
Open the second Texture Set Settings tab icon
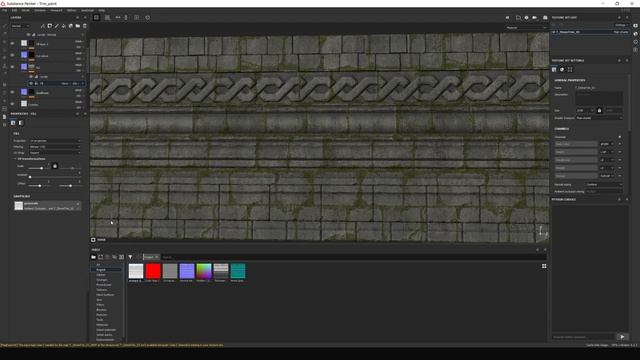[562, 69]
